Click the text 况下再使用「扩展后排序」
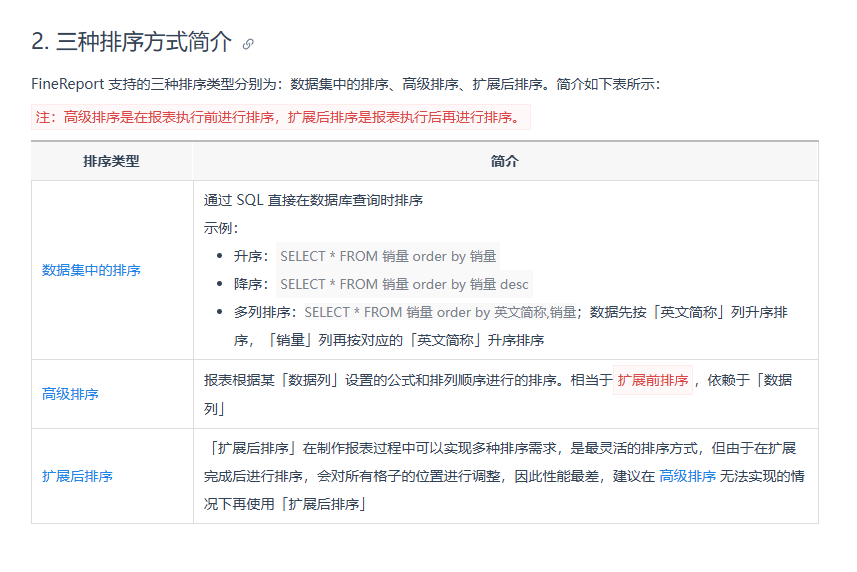857x572 pixels. tap(285, 504)
